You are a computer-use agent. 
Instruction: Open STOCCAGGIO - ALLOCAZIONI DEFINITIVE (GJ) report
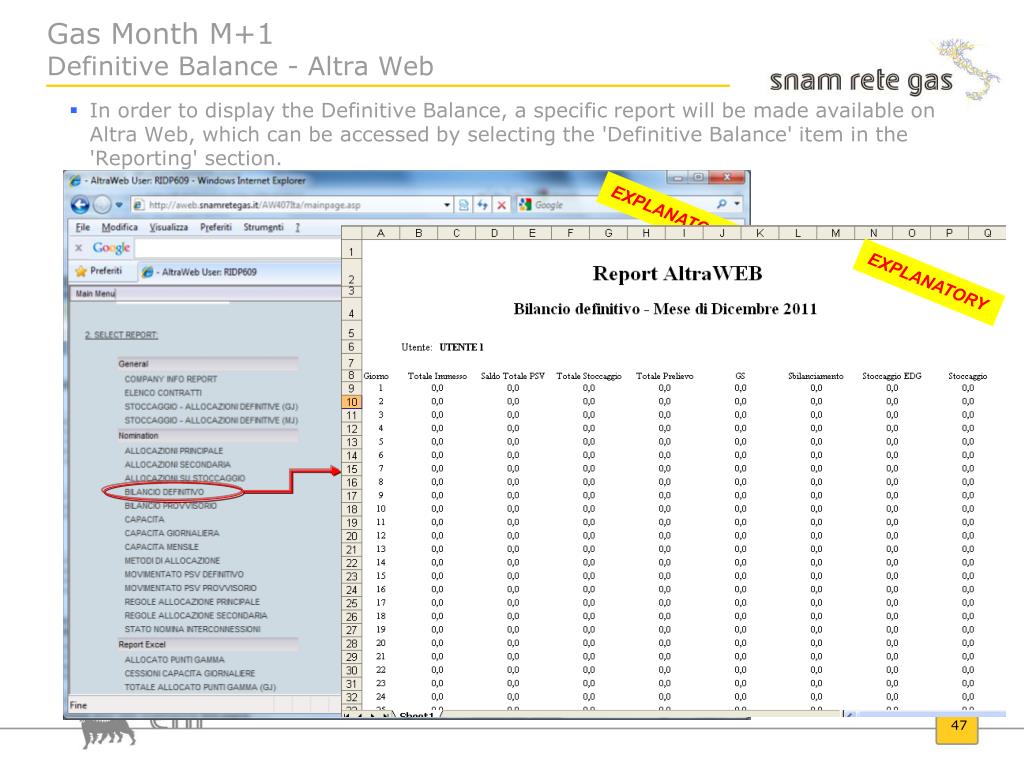point(211,406)
